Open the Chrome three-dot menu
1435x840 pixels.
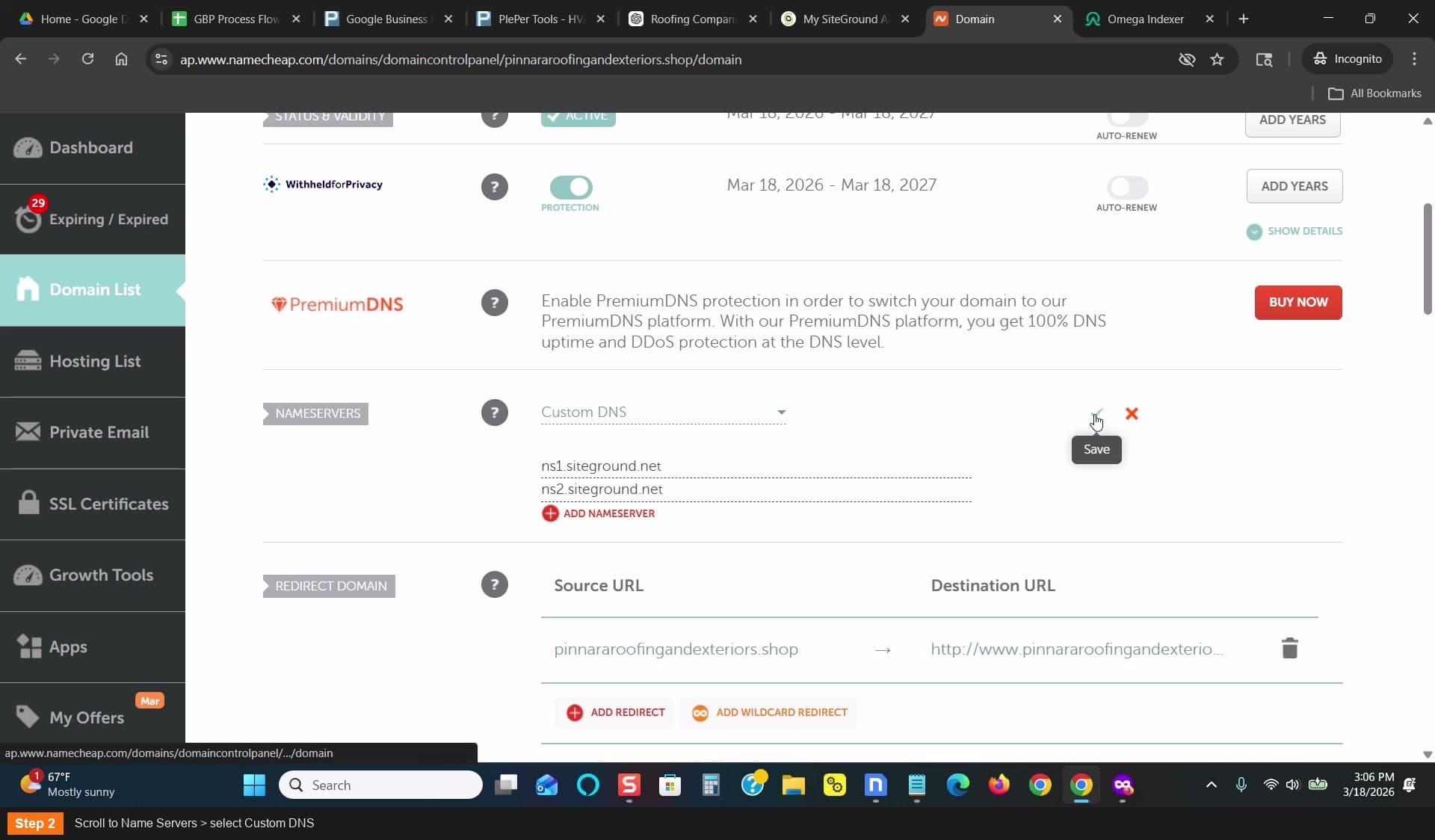pos(1414,59)
